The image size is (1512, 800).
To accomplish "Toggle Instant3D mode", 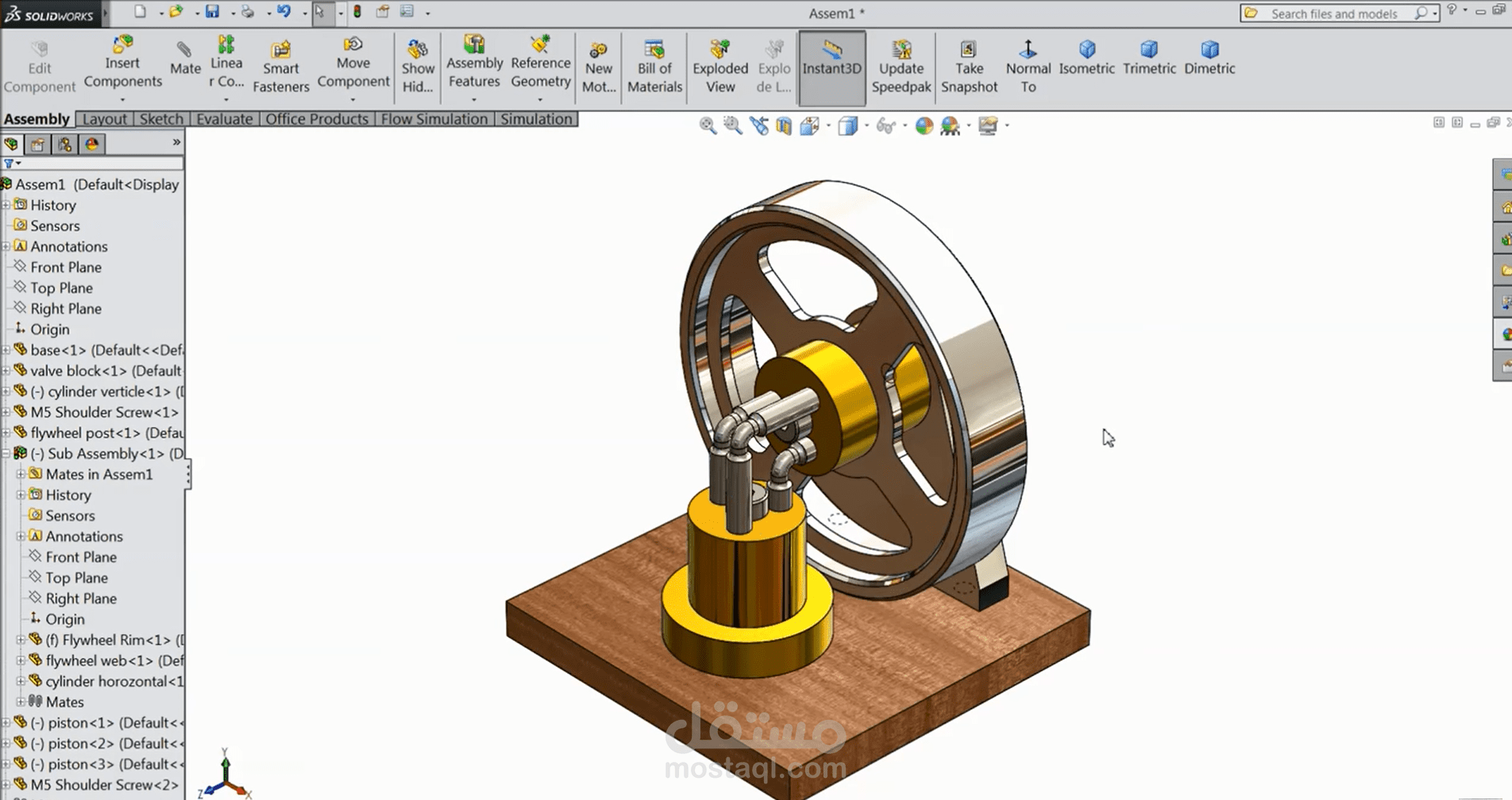I will click(x=831, y=67).
